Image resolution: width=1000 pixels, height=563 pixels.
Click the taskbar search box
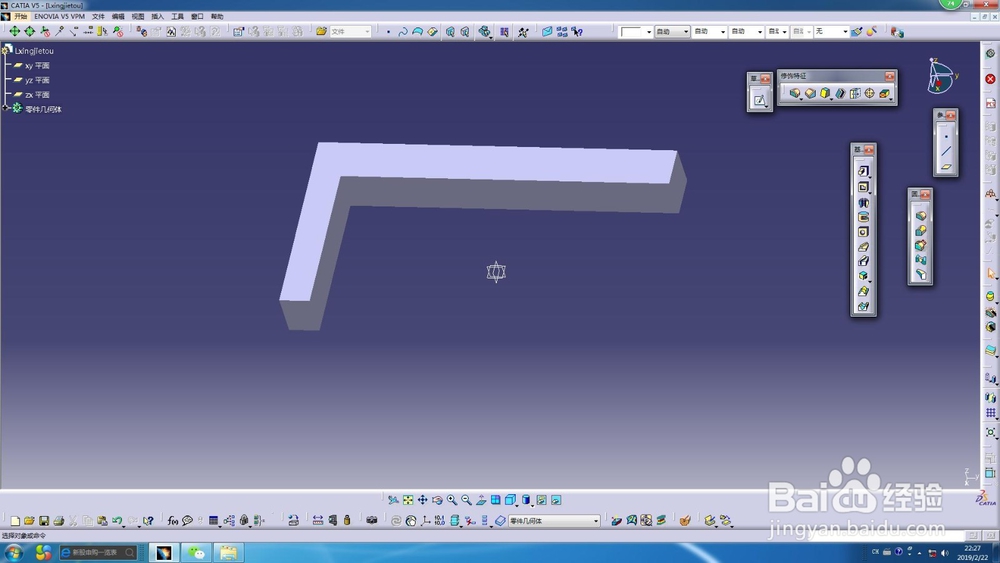click(98, 552)
